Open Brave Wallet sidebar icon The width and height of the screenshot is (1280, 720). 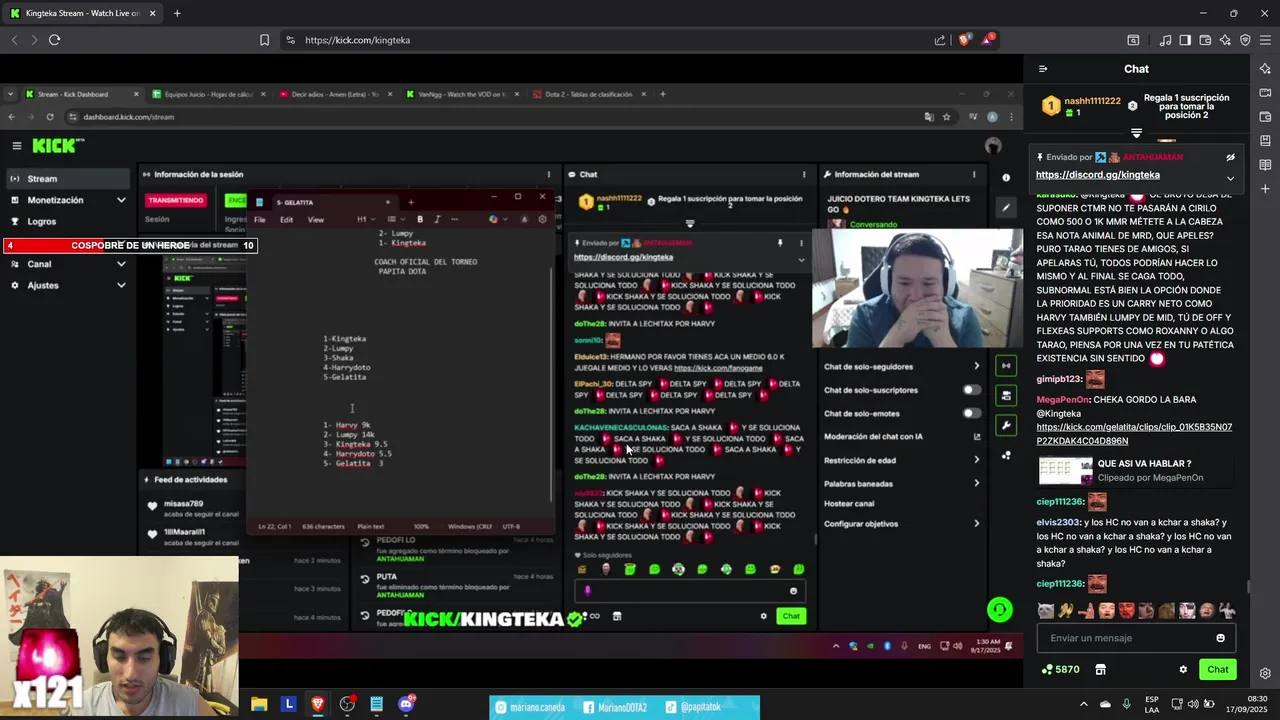click(1265, 117)
